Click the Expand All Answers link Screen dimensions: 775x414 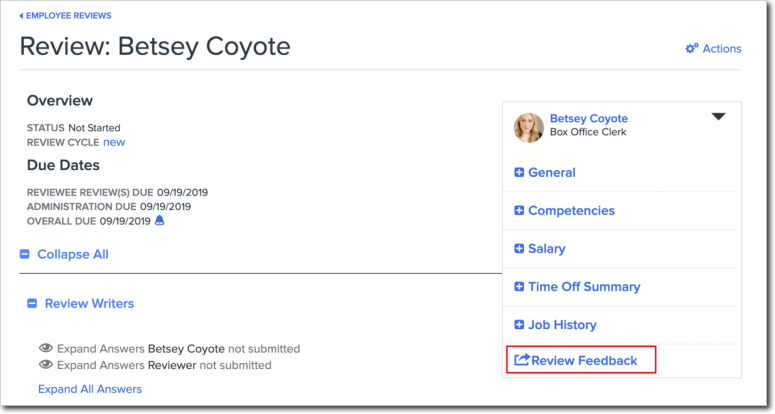pos(90,389)
